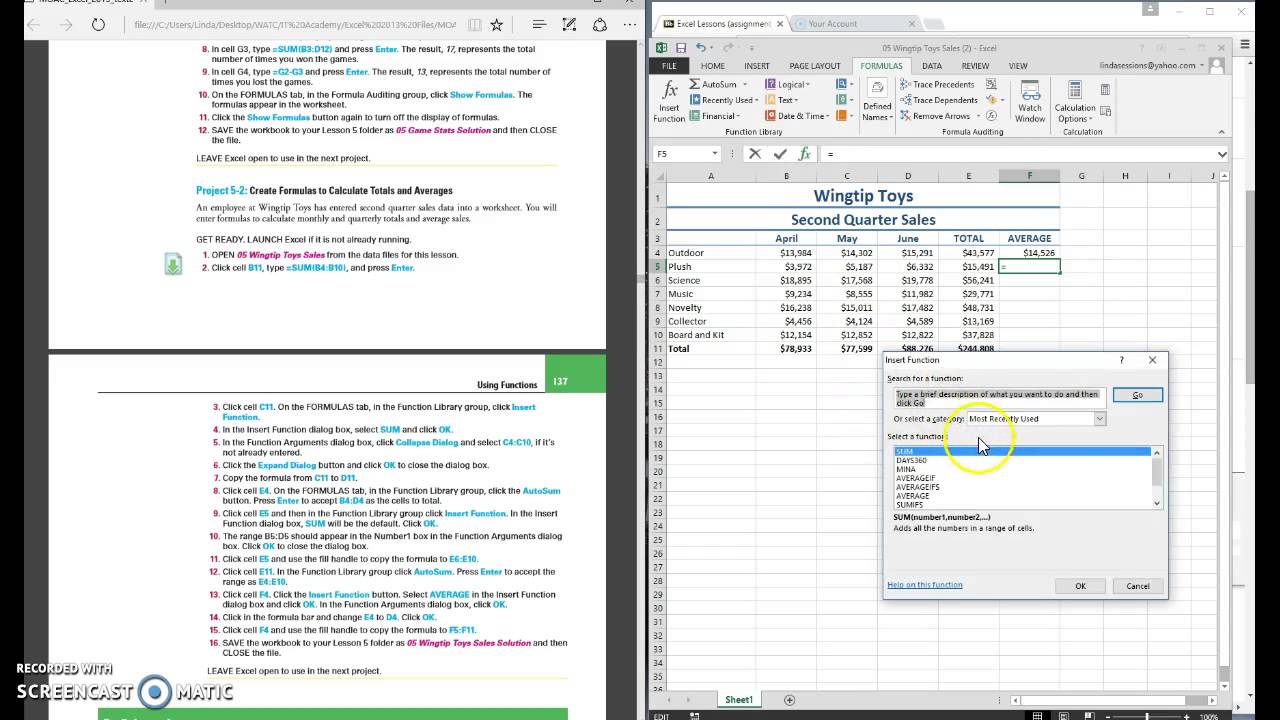This screenshot has height=720, width=1280.
Task: Click the Favorites star in browser
Action: (497, 25)
